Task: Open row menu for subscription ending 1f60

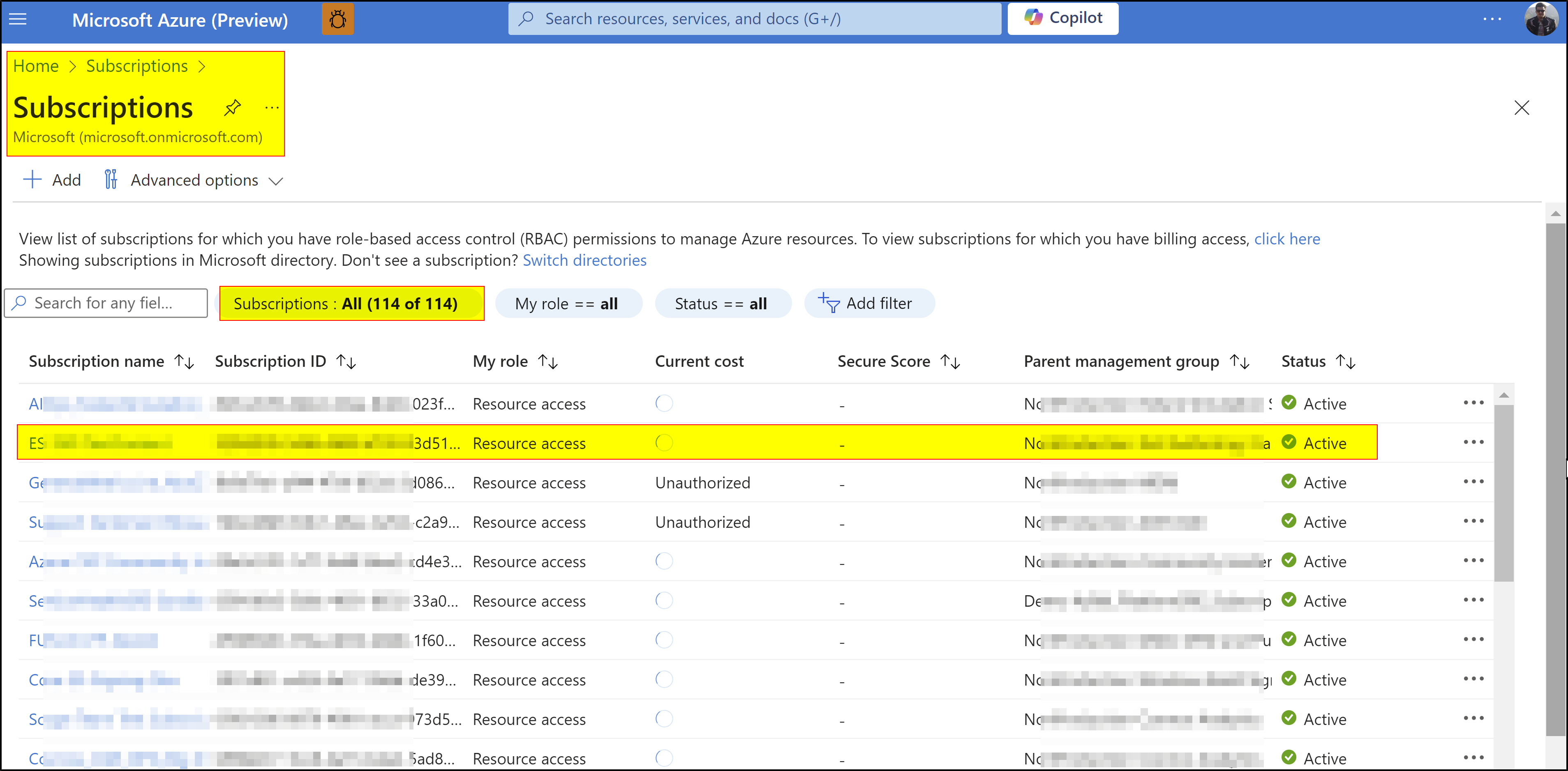Action: point(1473,640)
